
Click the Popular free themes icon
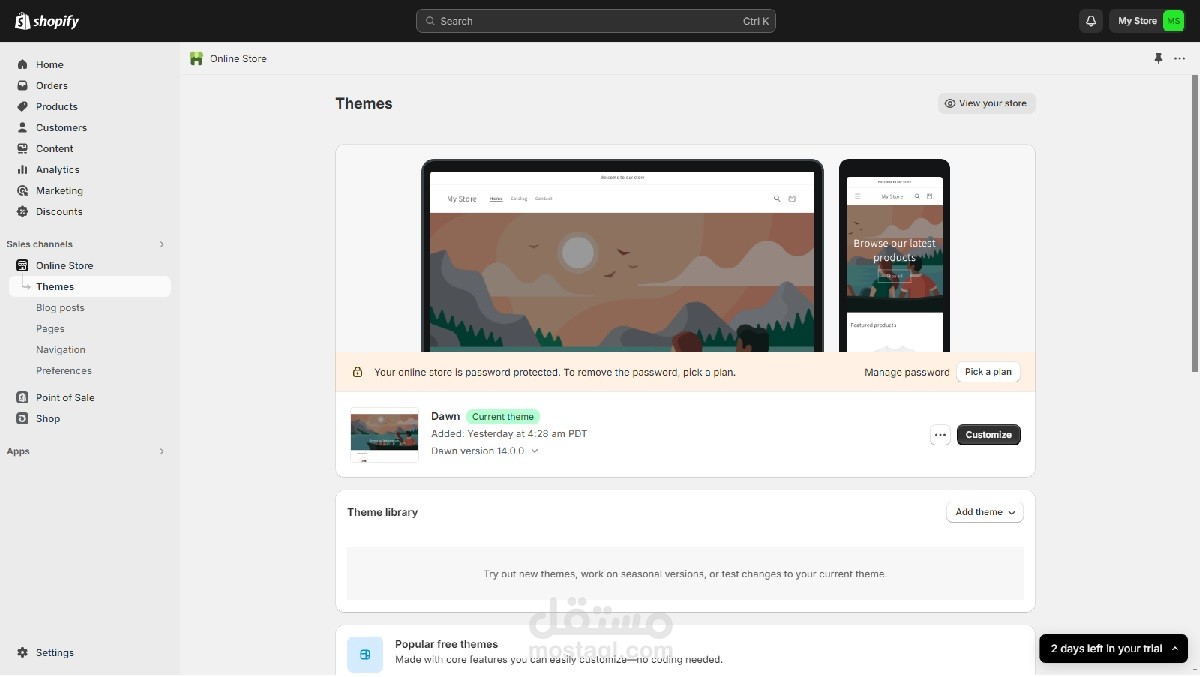(x=365, y=654)
